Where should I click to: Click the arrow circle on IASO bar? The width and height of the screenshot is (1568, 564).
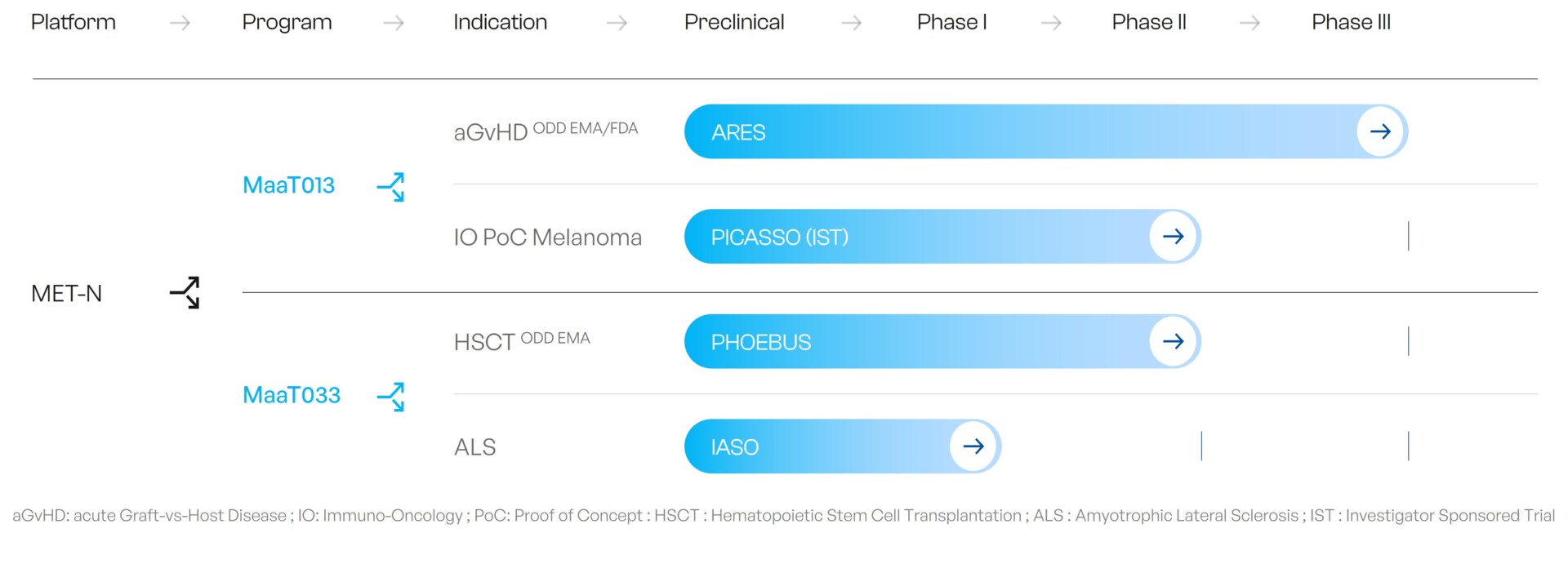coord(973,446)
